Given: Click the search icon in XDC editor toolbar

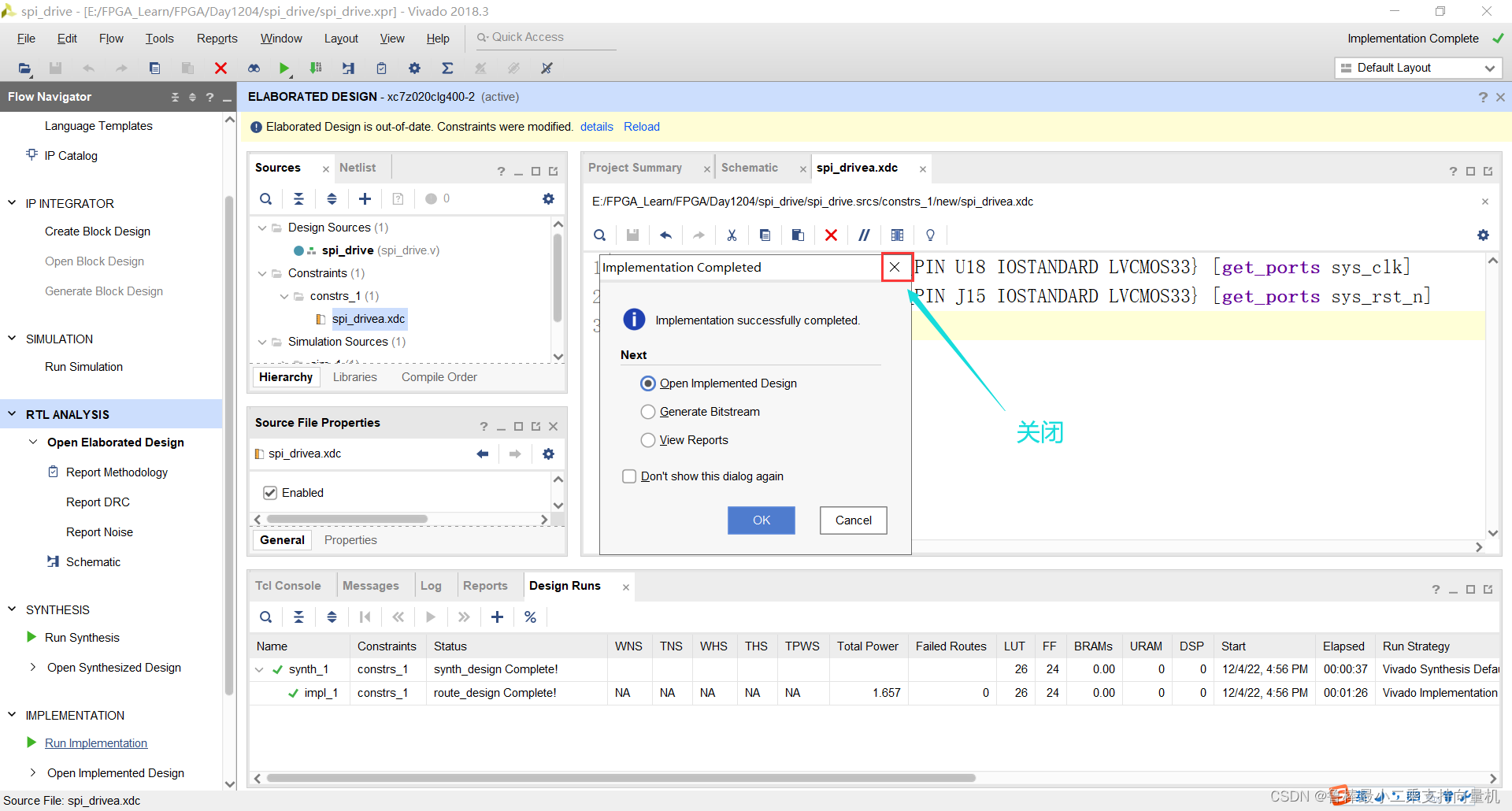Looking at the screenshot, I should click(x=599, y=235).
